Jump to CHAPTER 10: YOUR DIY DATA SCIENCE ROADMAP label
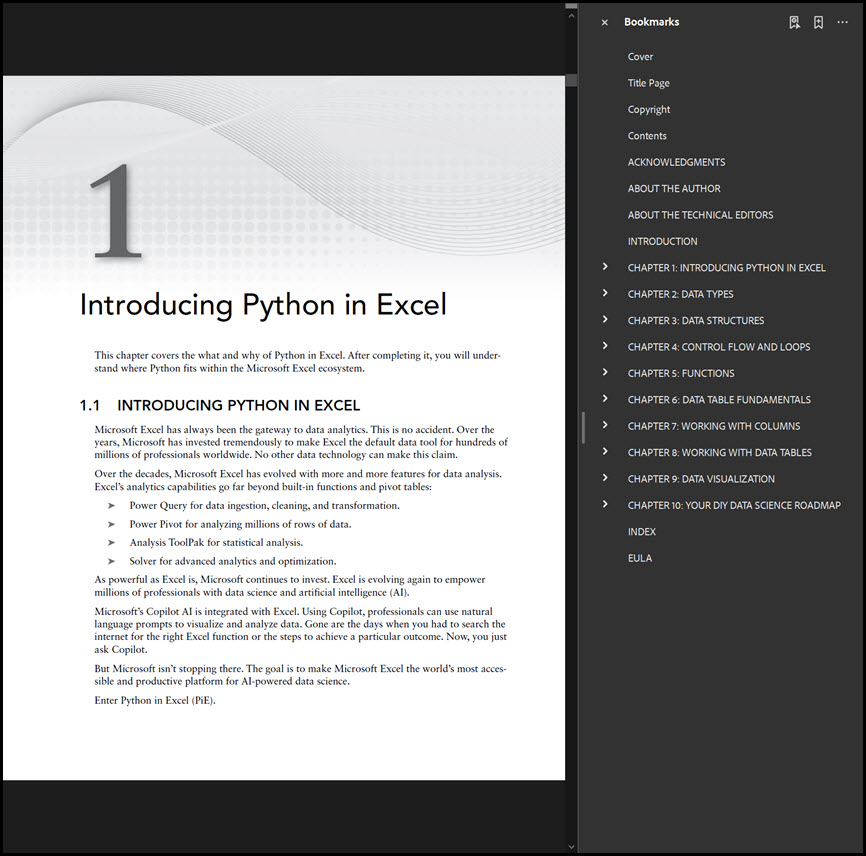The height and width of the screenshot is (856, 866). [734, 506]
